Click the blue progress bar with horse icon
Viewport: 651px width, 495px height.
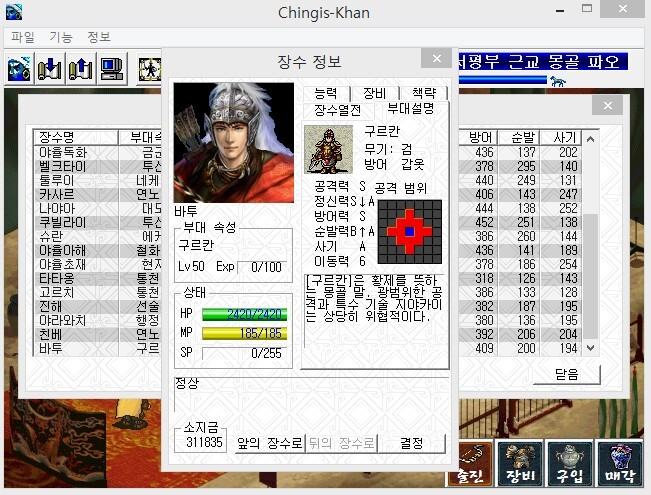pyautogui.click(x=502, y=80)
